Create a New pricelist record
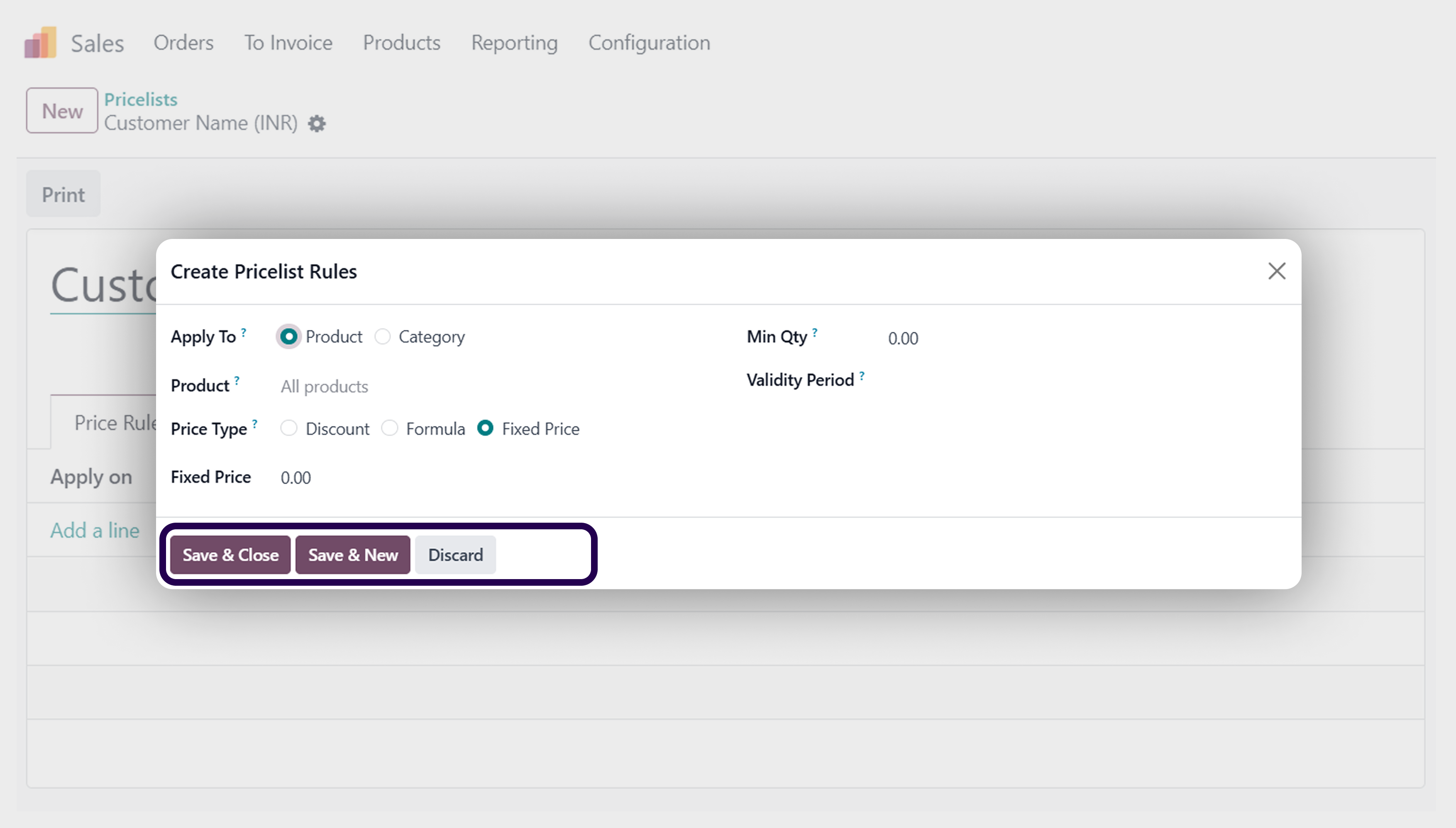This screenshot has height=828, width=1456. tap(62, 110)
